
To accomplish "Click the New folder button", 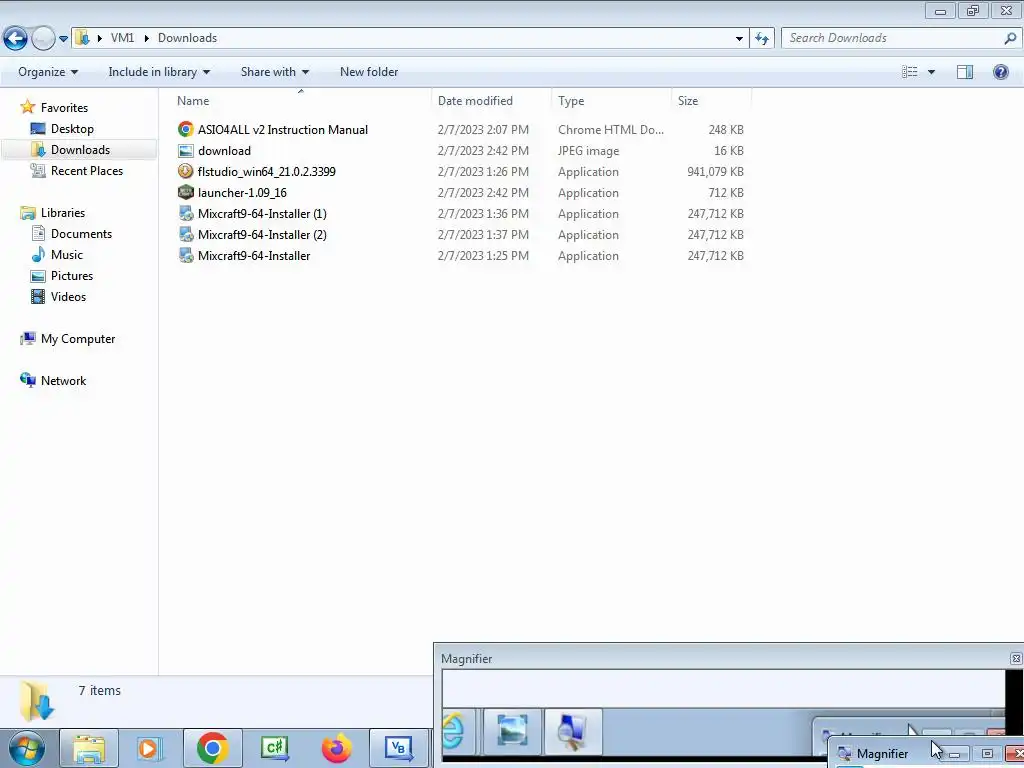I will pos(369,72).
